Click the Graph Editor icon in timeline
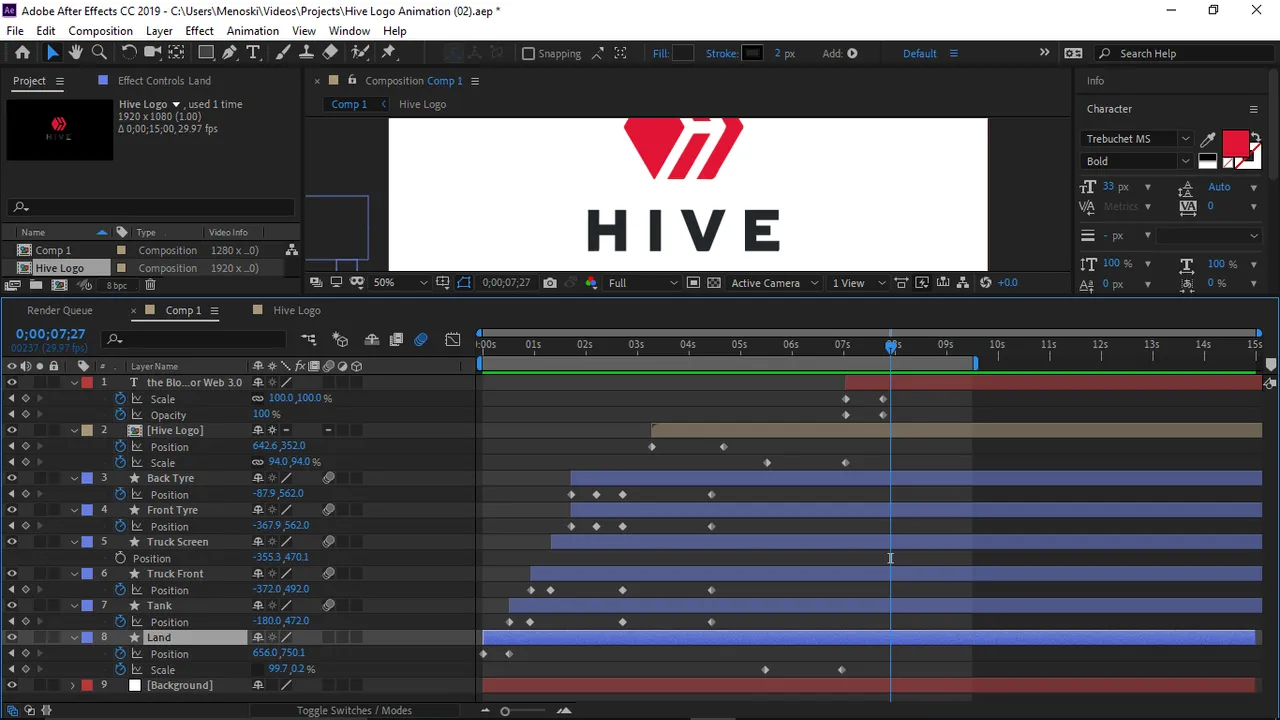Viewport: 1280px width, 720px height. [x=453, y=340]
